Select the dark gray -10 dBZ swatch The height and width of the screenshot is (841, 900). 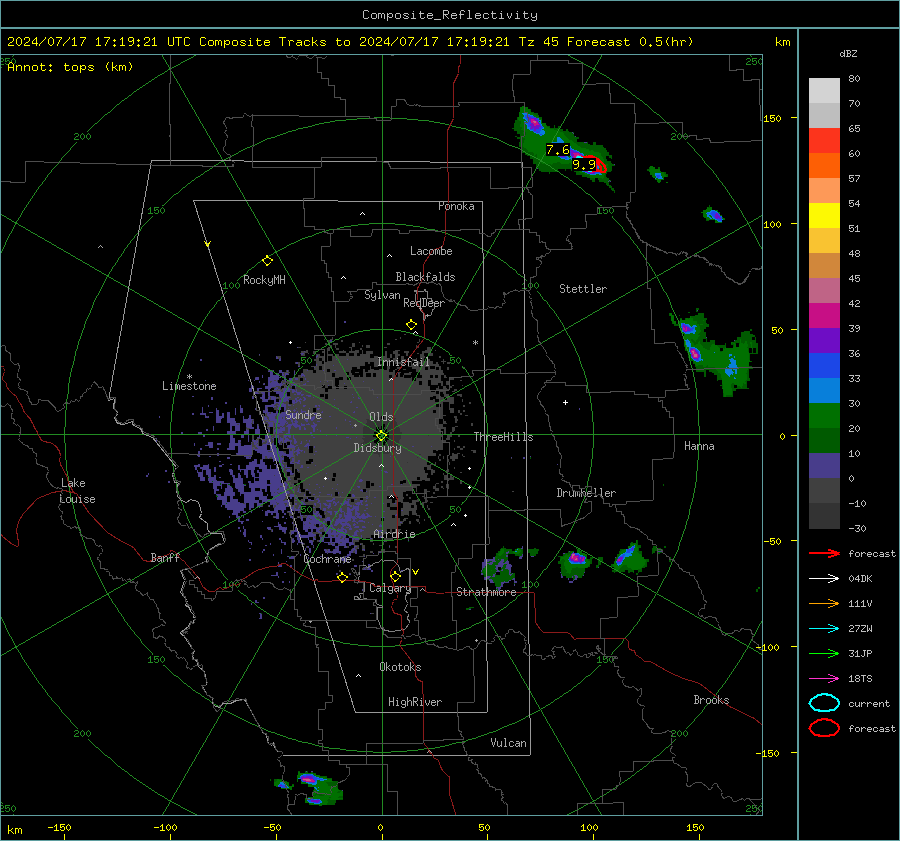824,516
